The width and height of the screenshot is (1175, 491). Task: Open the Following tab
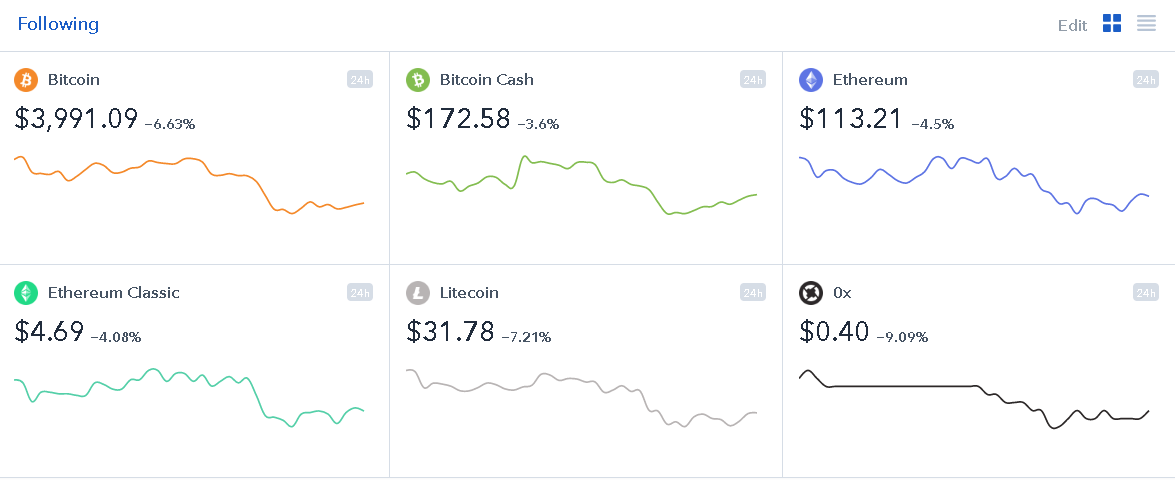point(58,24)
